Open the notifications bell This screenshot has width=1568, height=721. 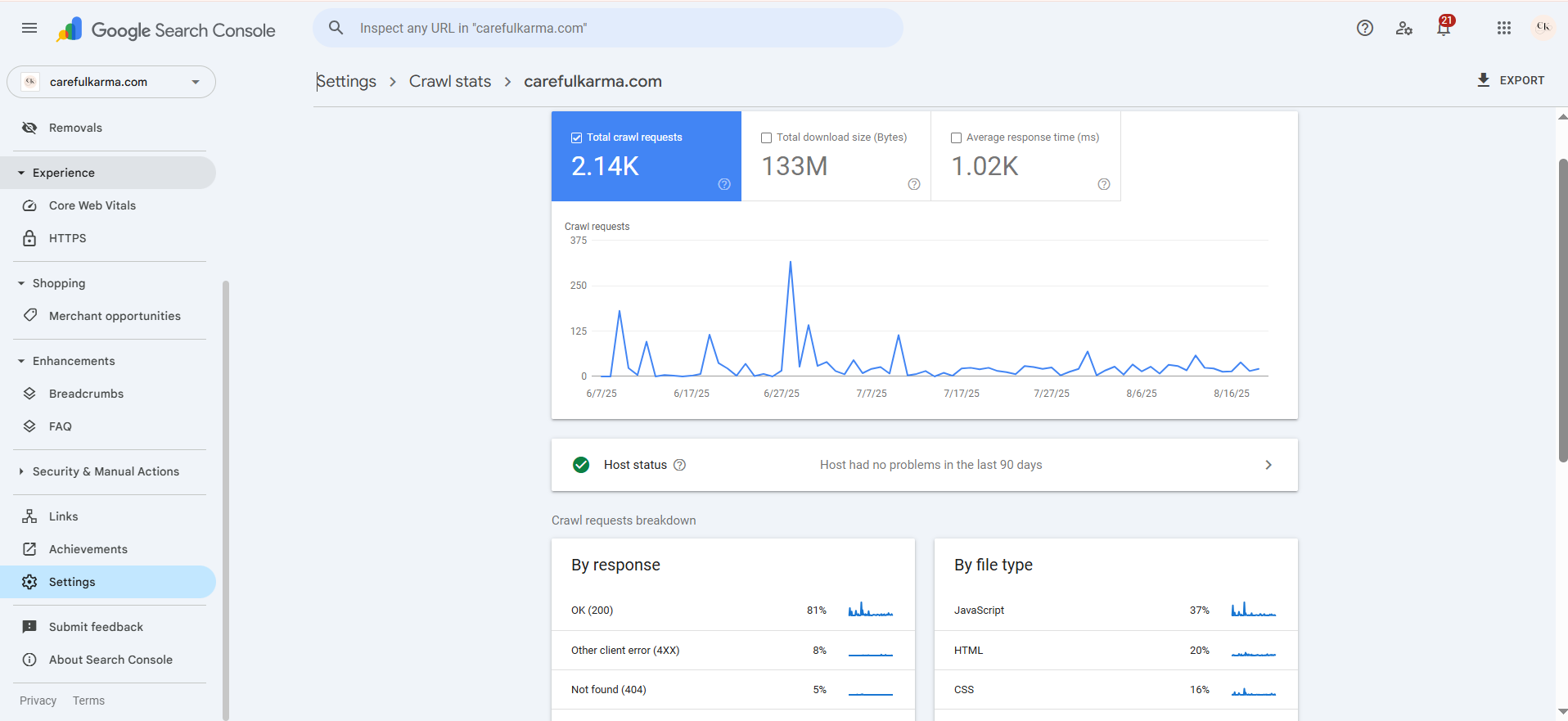[1444, 28]
